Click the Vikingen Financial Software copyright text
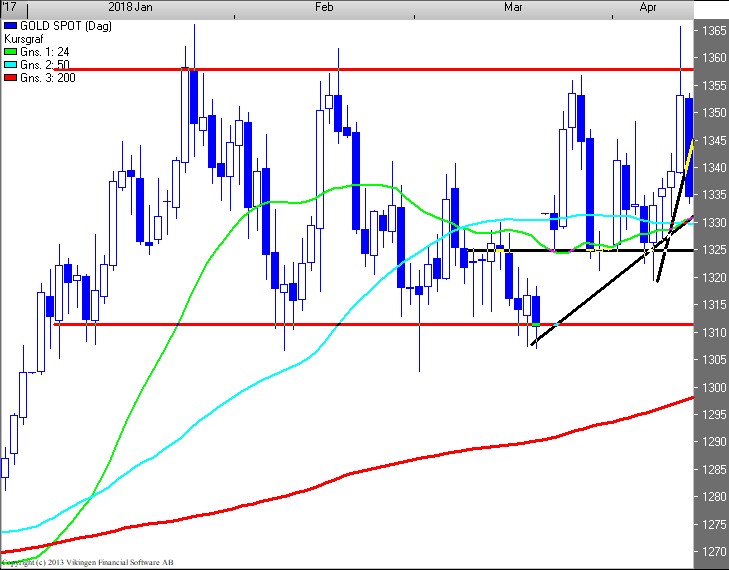 tap(87, 563)
